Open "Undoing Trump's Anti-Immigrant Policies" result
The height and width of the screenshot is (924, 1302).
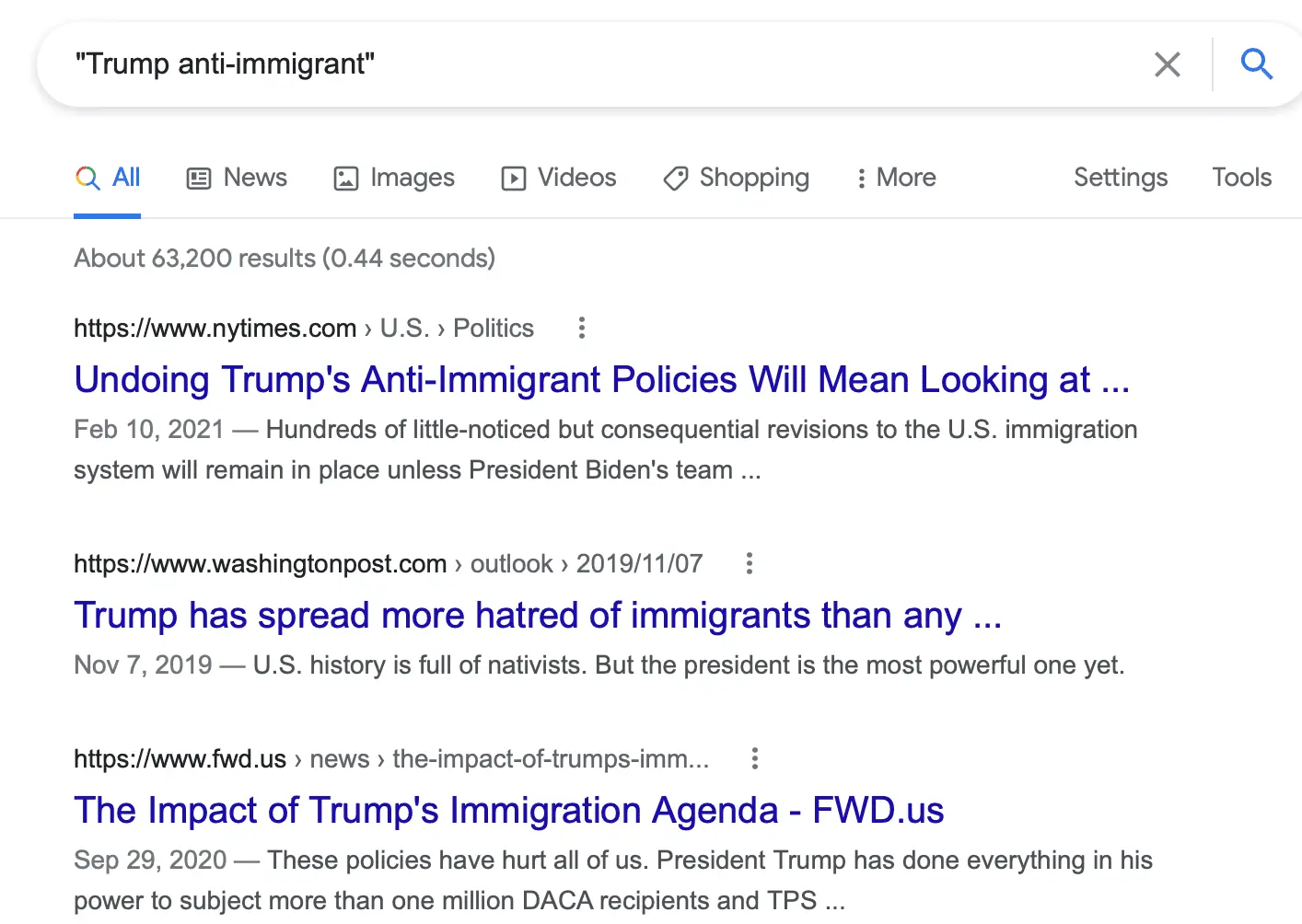click(x=601, y=380)
